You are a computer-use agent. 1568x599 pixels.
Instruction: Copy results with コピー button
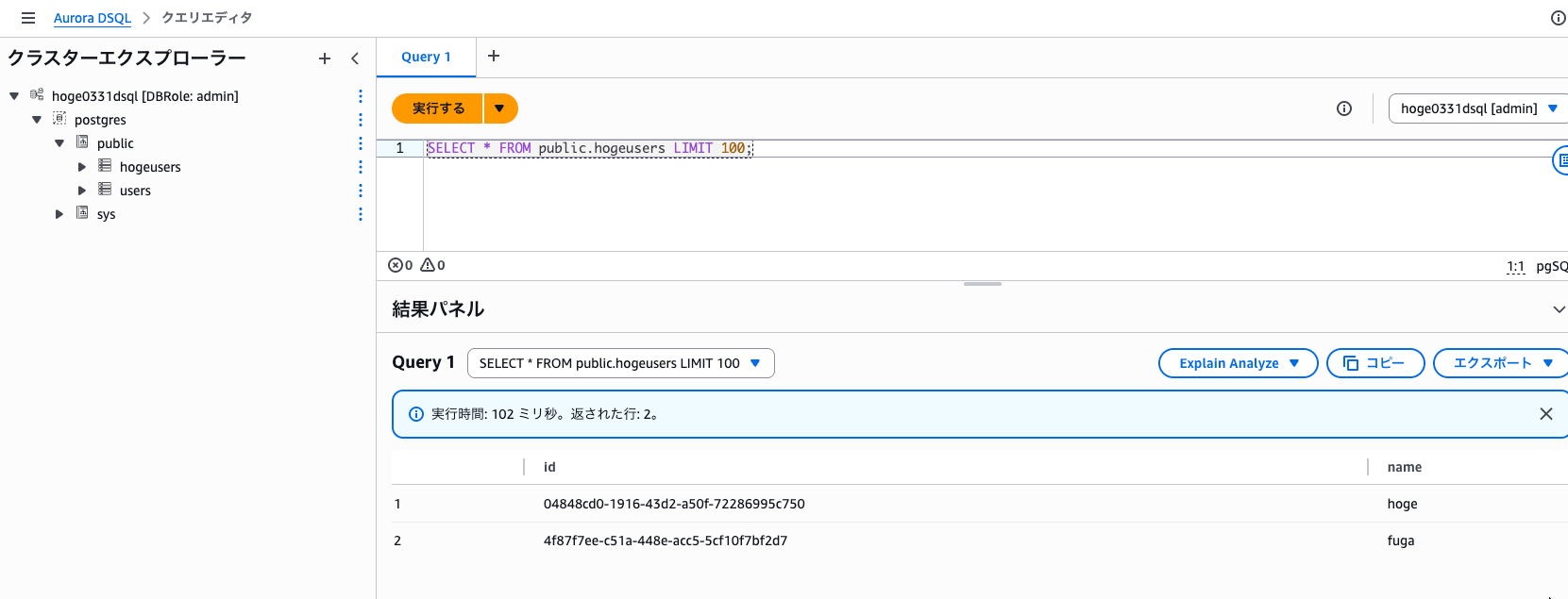[1374, 363]
